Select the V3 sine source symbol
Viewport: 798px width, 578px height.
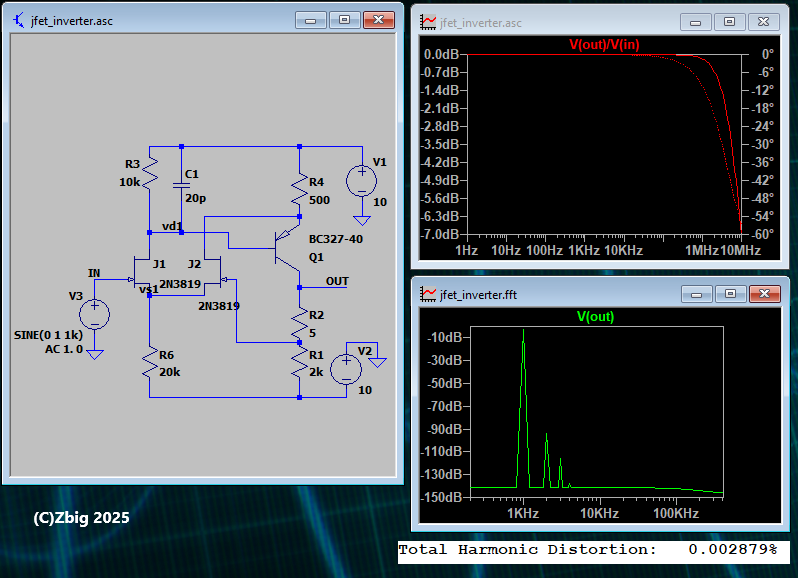[x=95, y=314]
